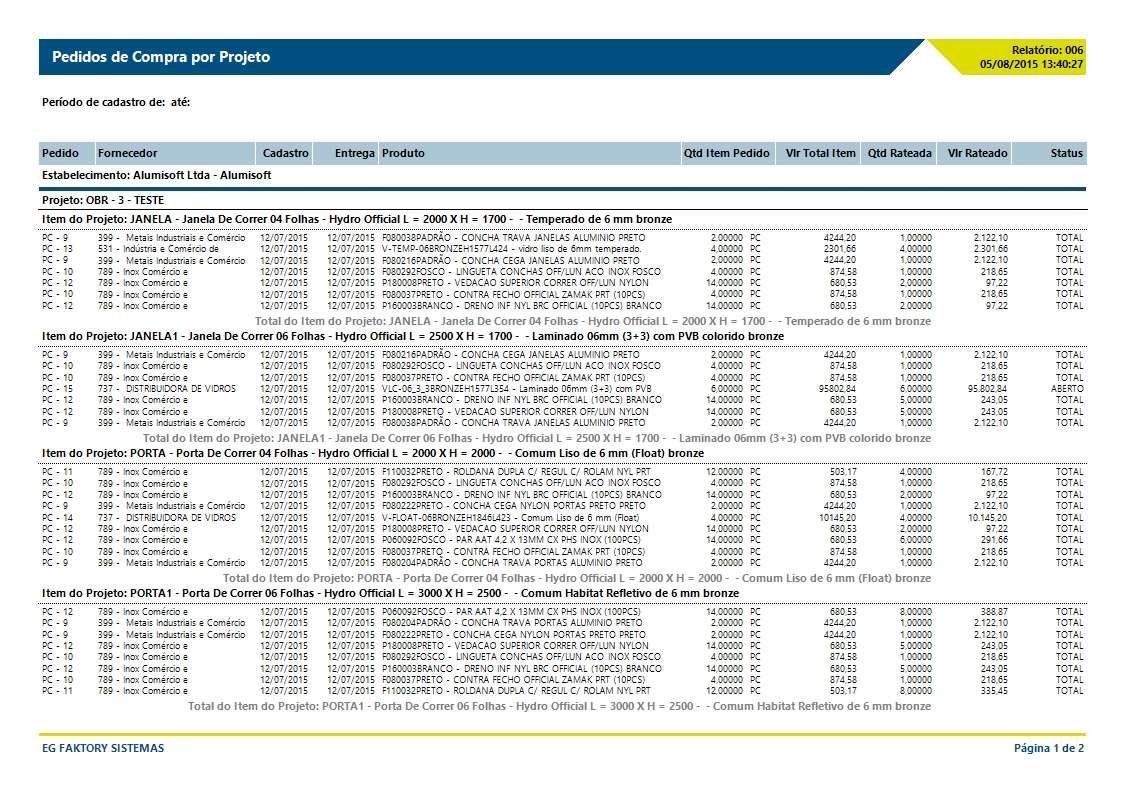Click the Relatório: 006 label
Viewport: 1122px width, 793px height.
[x=1047, y=50]
